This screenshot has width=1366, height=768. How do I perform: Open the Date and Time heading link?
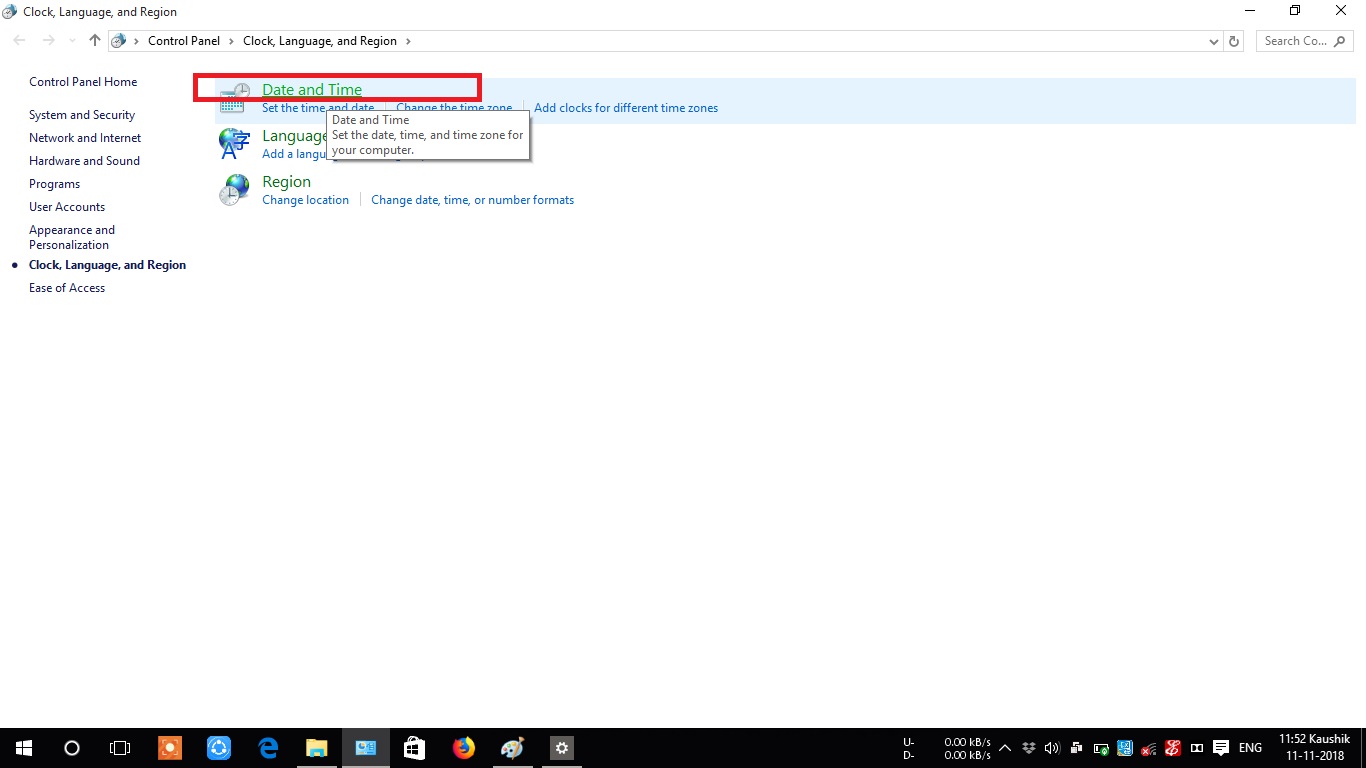point(312,89)
